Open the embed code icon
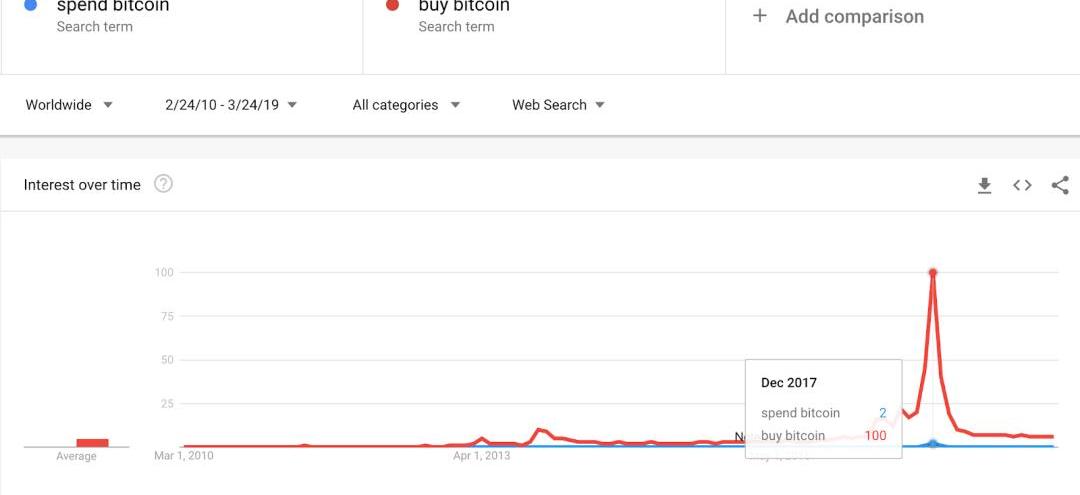Viewport: 1080px width, 495px height. [1022, 185]
